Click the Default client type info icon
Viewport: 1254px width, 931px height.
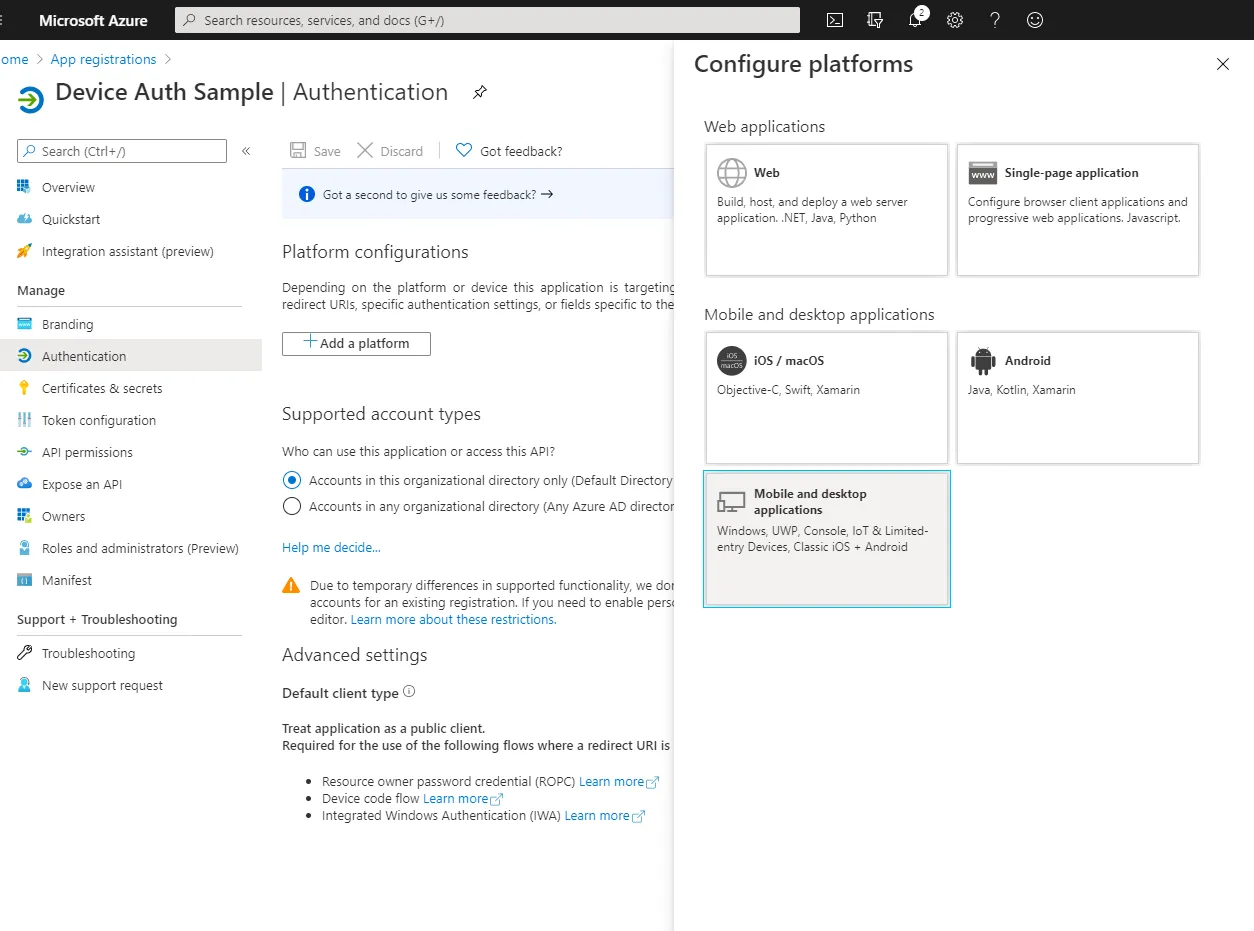click(x=409, y=692)
